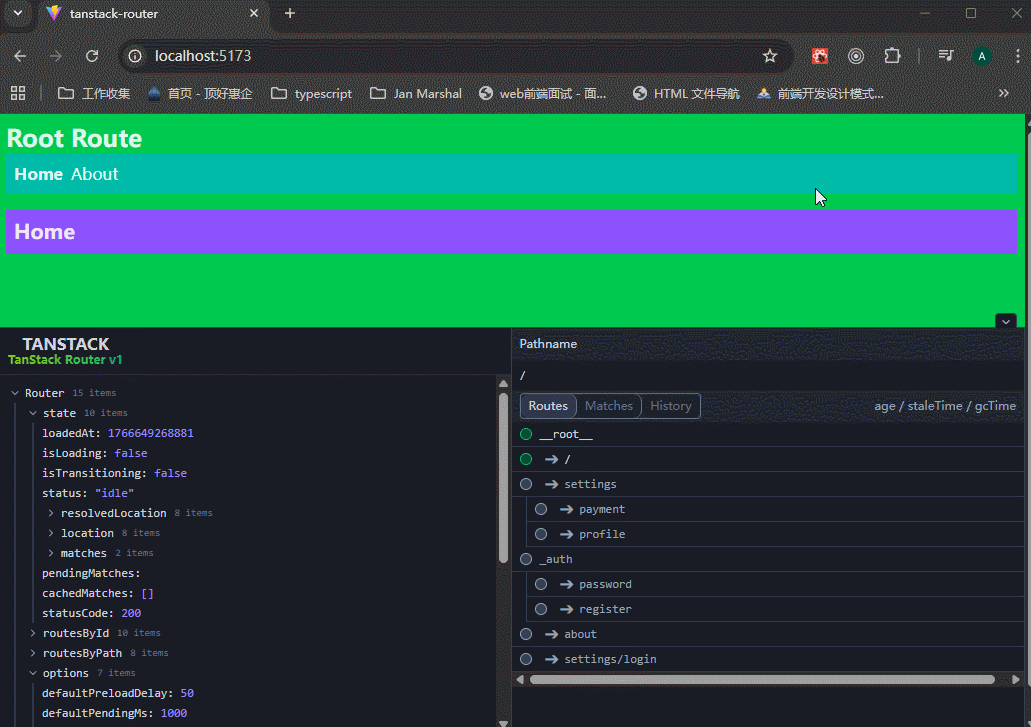This screenshot has height=727, width=1031.
Task: Open the media control icon in toolbar
Action: click(x=945, y=56)
